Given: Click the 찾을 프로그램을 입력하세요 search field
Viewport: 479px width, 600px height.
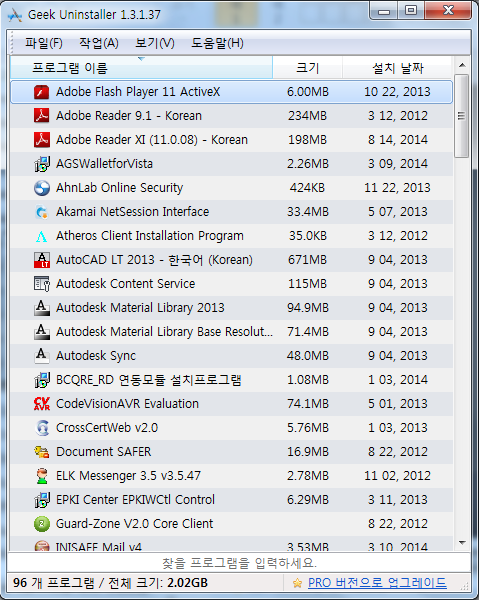Looking at the screenshot, I should 239,563.
